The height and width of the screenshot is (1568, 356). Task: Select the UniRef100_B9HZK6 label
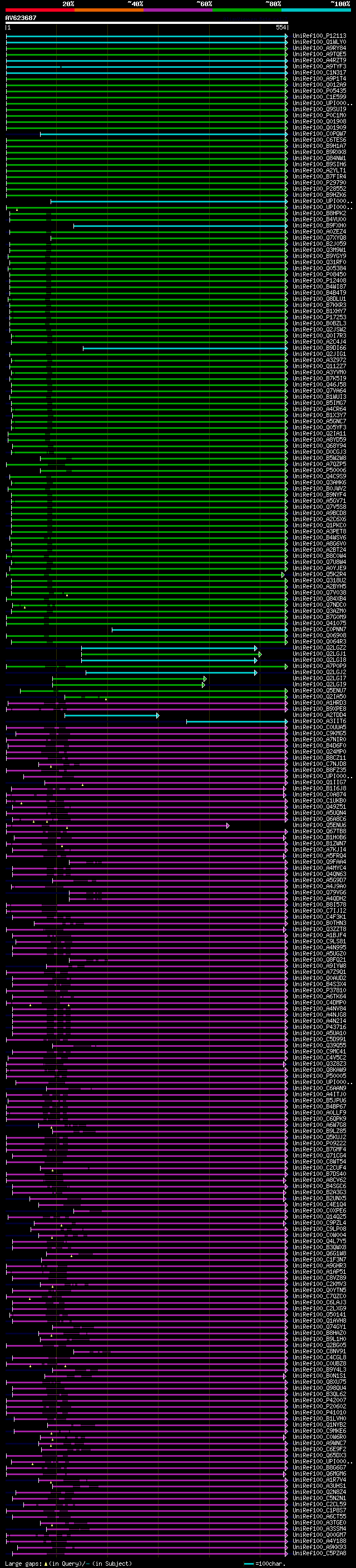[x=319, y=195]
